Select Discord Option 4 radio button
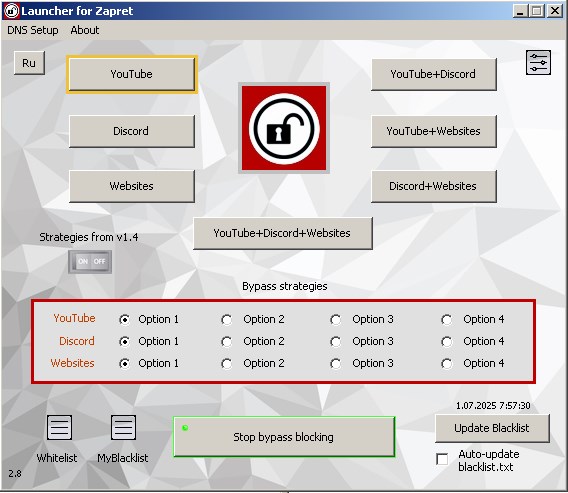The image size is (568, 493). pyautogui.click(x=447, y=342)
